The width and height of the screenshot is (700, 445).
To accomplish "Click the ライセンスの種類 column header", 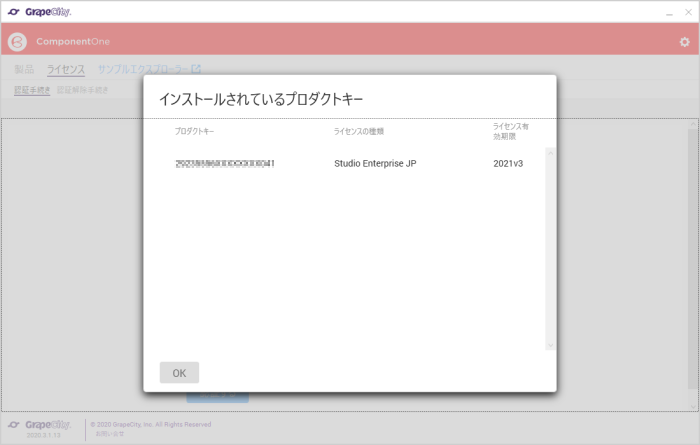I will (x=359, y=131).
